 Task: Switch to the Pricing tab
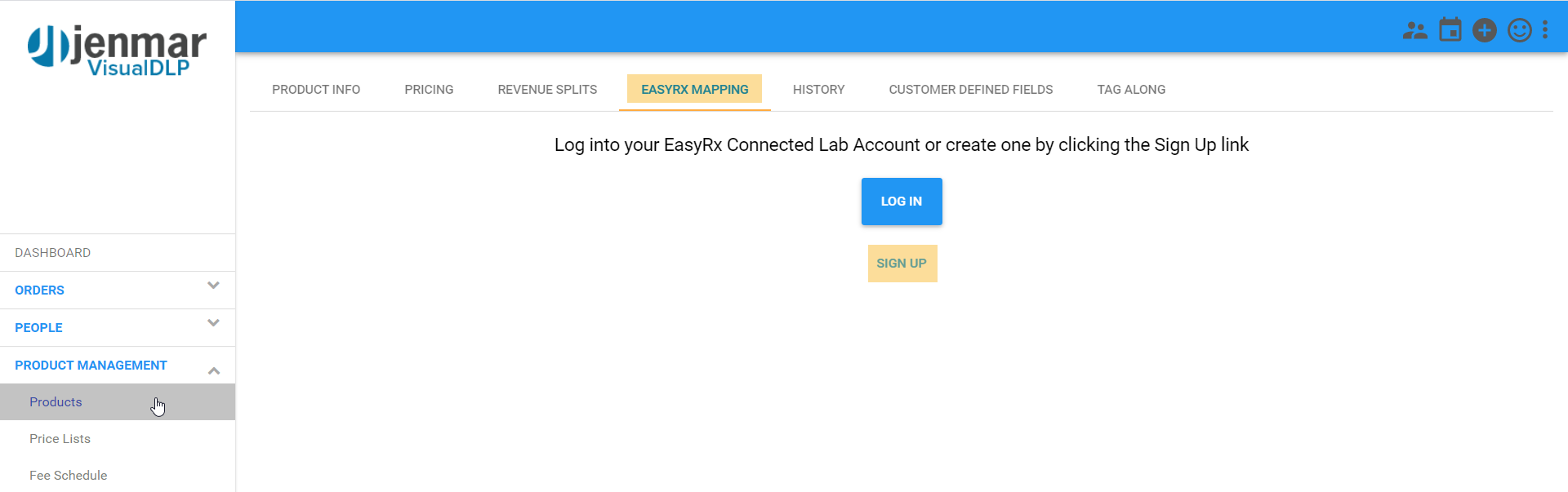[x=429, y=90]
